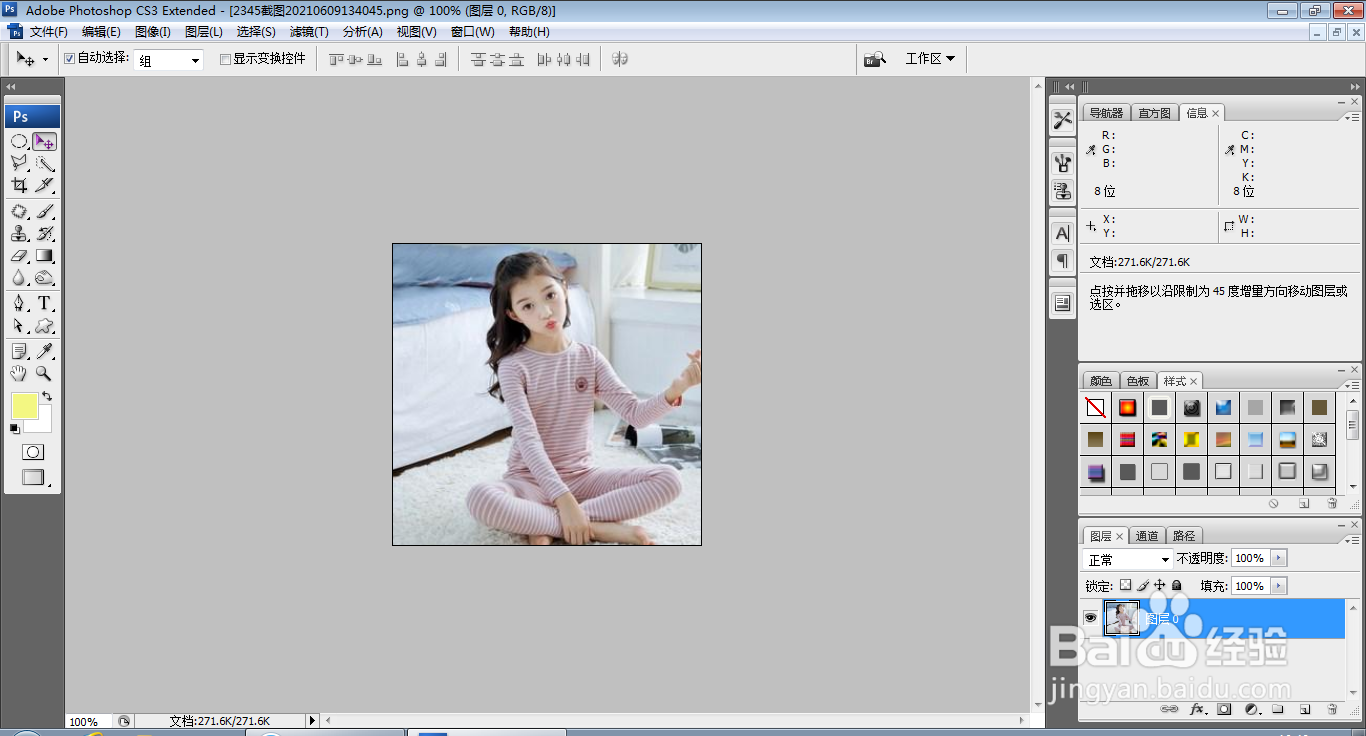Toggle lock all padlock icon
The height and width of the screenshot is (736, 1366).
tap(1176, 585)
